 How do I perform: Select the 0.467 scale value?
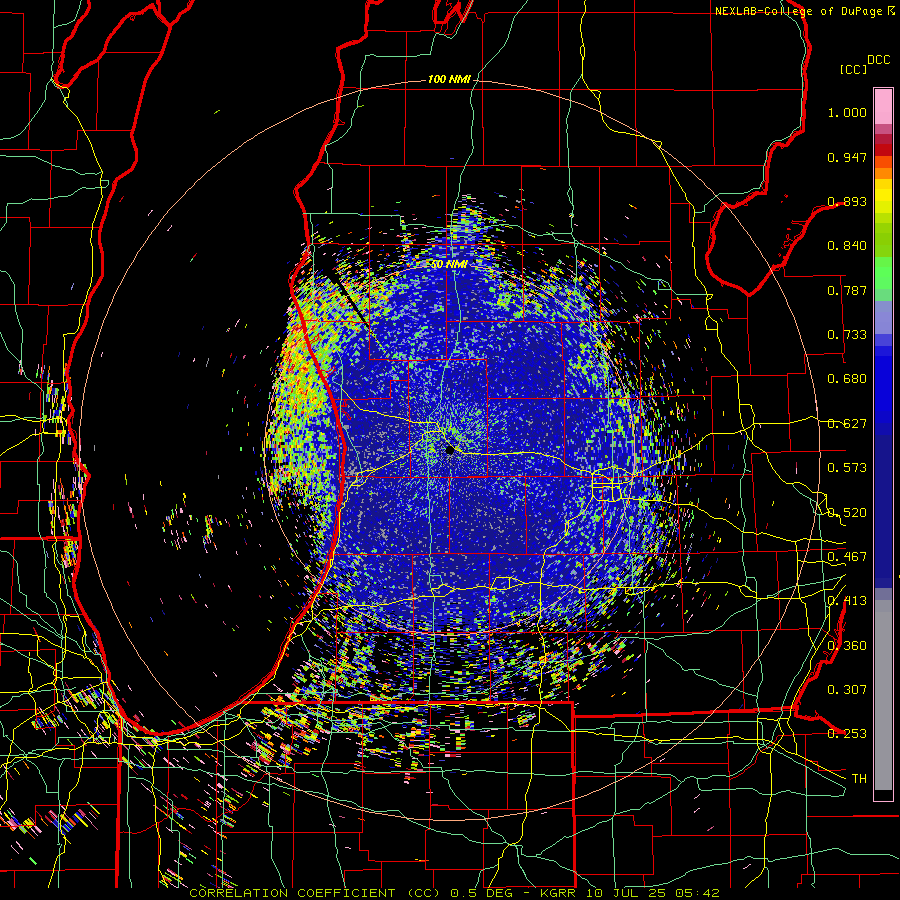point(847,557)
